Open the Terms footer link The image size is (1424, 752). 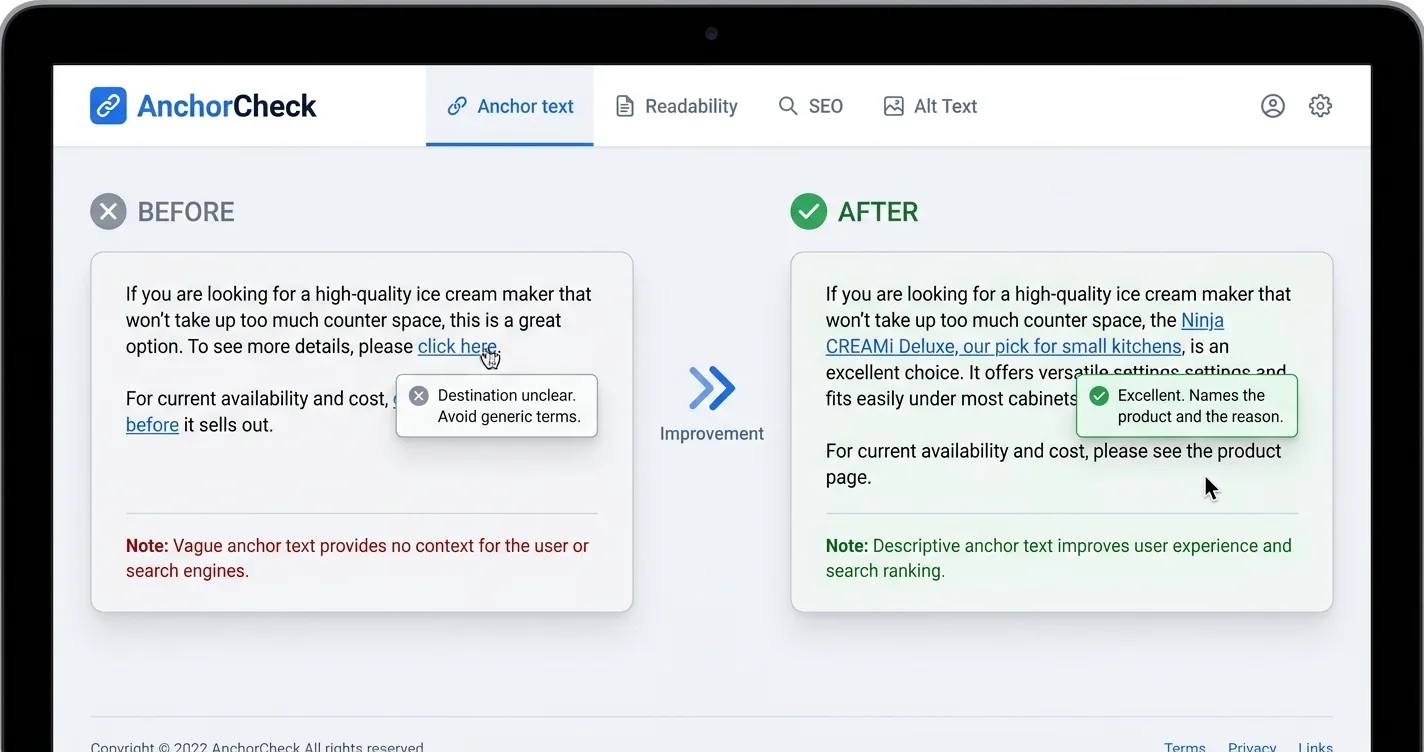point(1185,746)
